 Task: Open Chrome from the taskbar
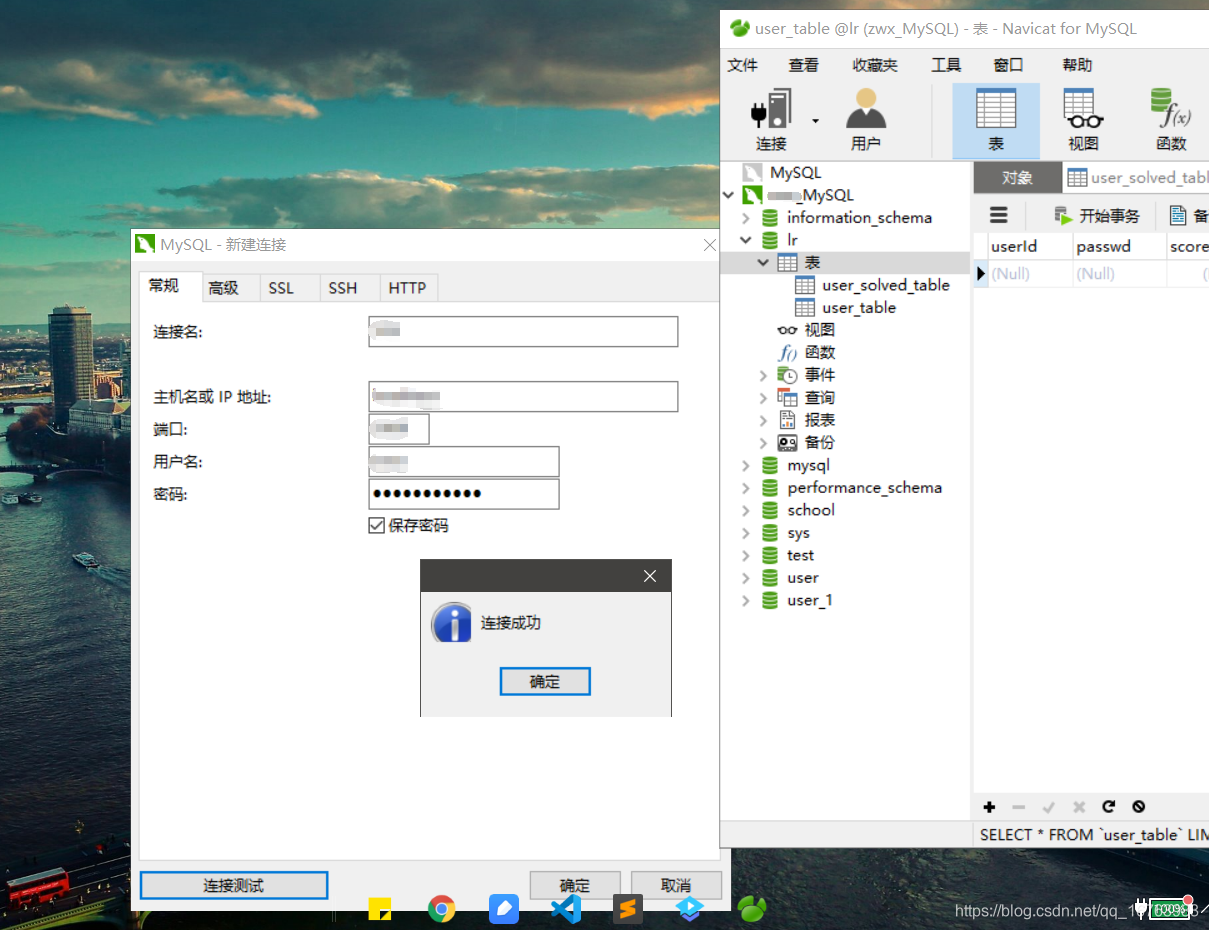point(442,908)
